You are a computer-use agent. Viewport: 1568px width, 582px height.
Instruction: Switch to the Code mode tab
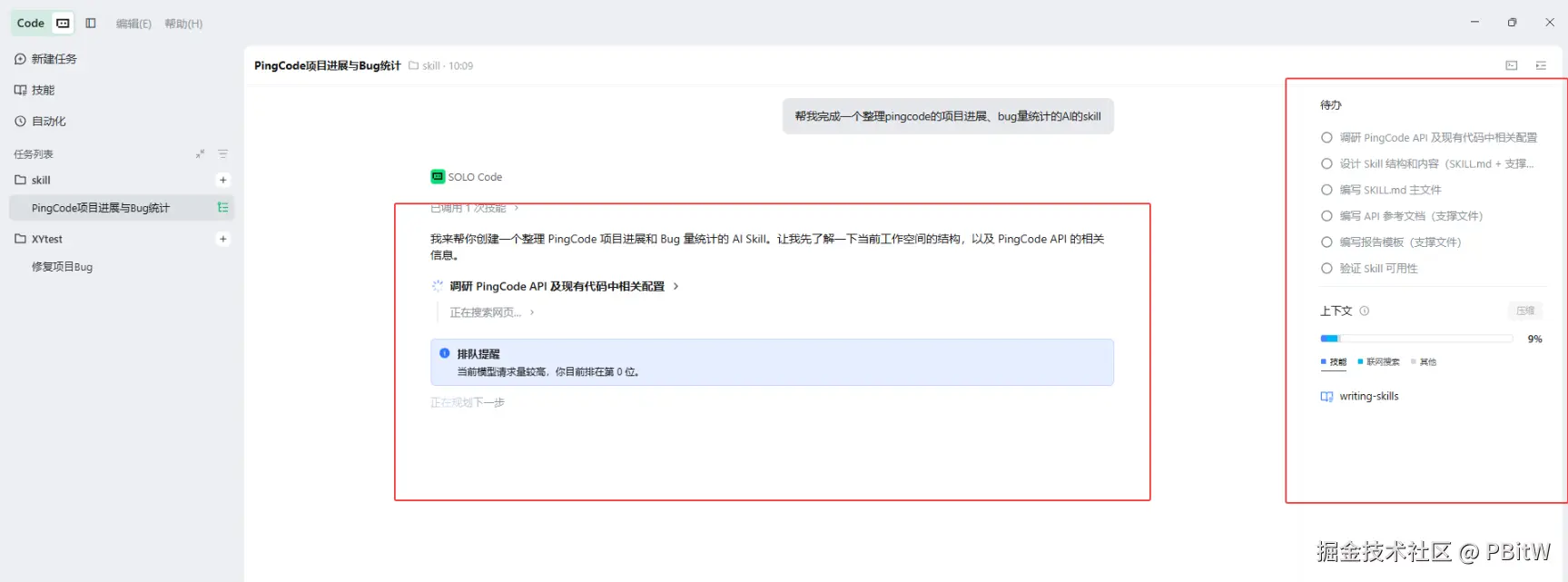[x=30, y=24]
